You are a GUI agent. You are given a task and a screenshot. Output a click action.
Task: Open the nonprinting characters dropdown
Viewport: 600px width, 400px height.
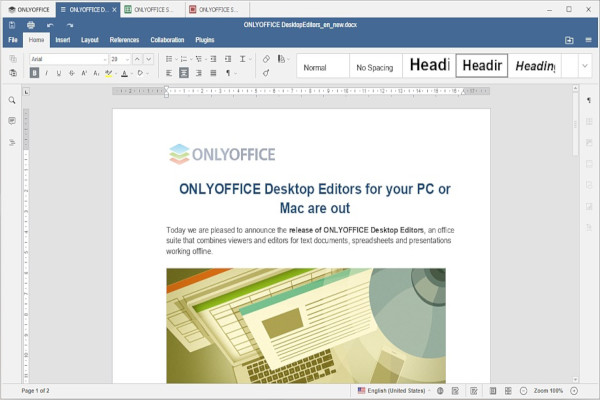pyautogui.click(x=236, y=73)
